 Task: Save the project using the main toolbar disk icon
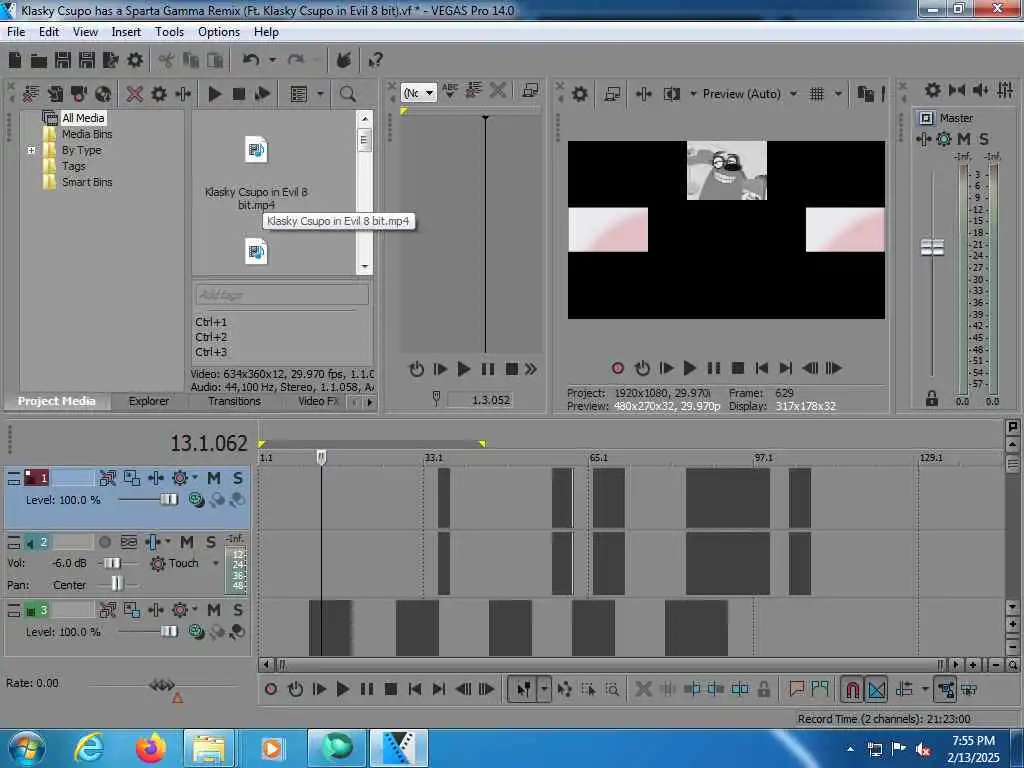point(63,61)
